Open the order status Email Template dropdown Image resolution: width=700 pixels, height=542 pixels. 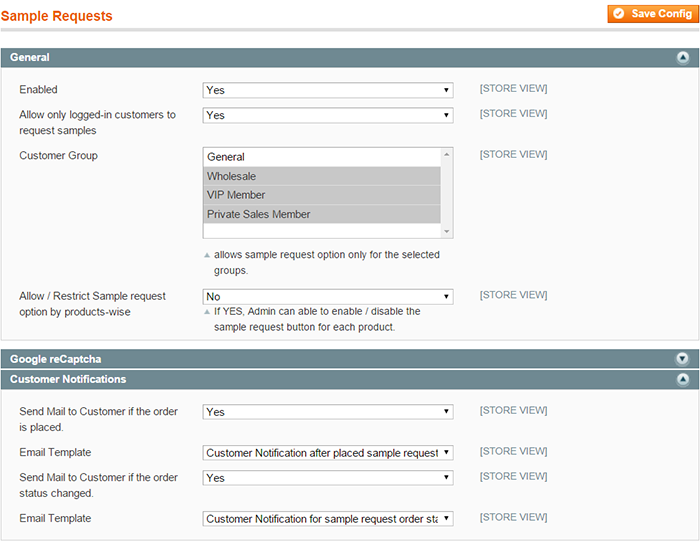[328, 519]
